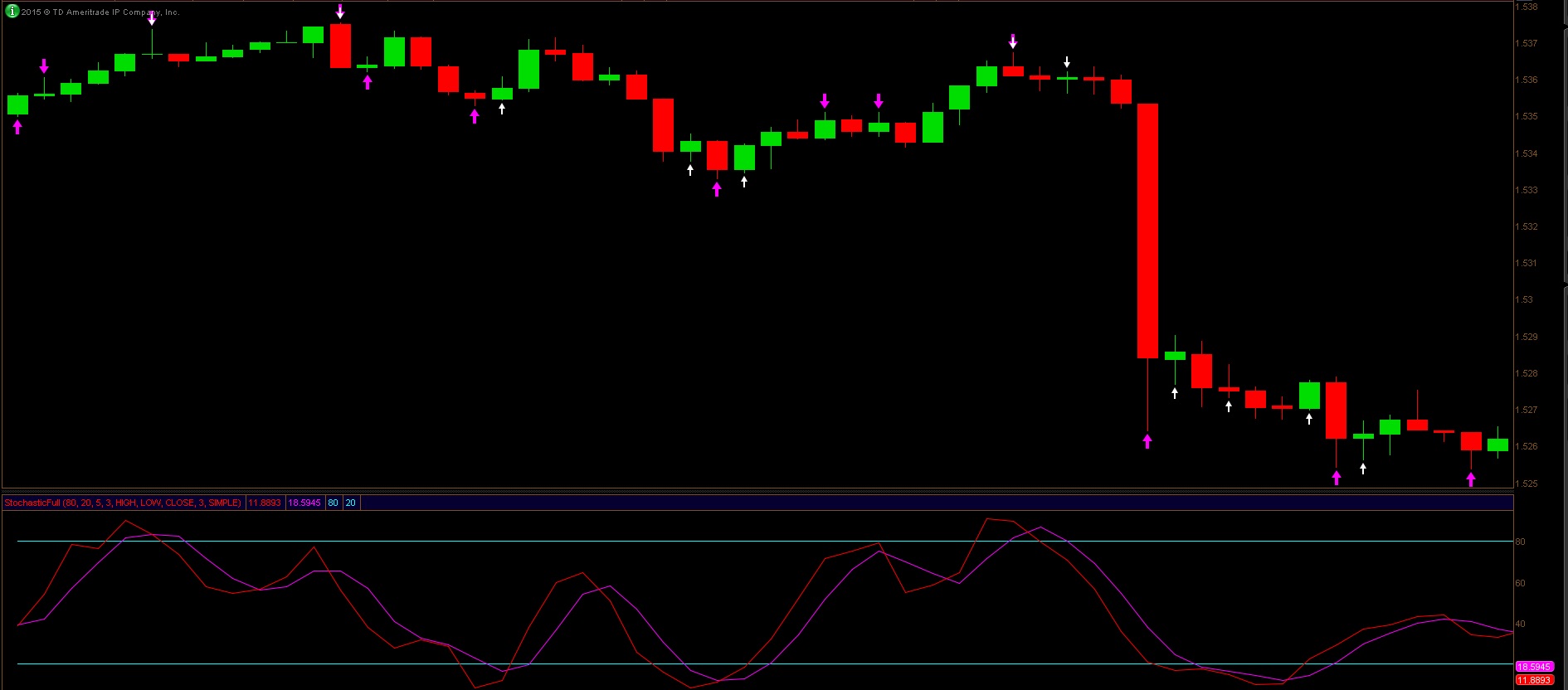Click the 1.53 label on the price axis
Viewport: 1568px width, 690px height.
click(1524, 299)
